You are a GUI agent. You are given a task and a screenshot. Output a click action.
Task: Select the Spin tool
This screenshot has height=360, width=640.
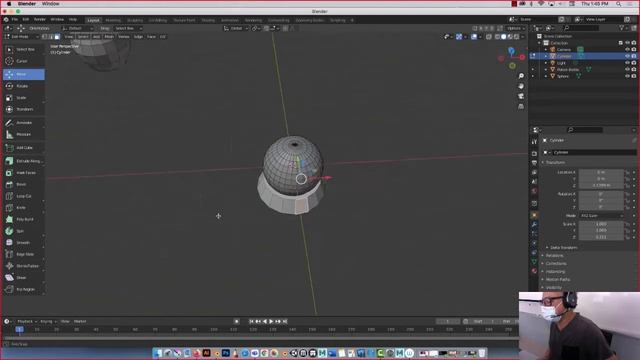24,231
